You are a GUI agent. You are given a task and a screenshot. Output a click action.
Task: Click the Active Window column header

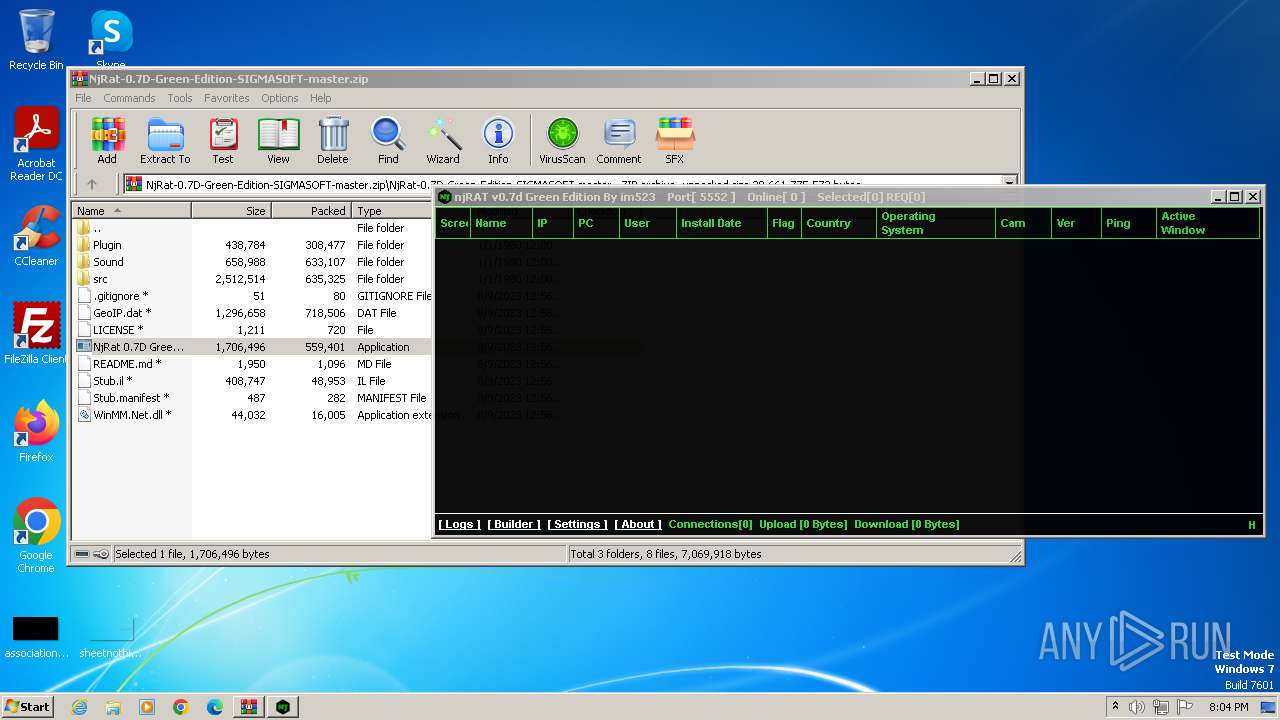click(1207, 223)
